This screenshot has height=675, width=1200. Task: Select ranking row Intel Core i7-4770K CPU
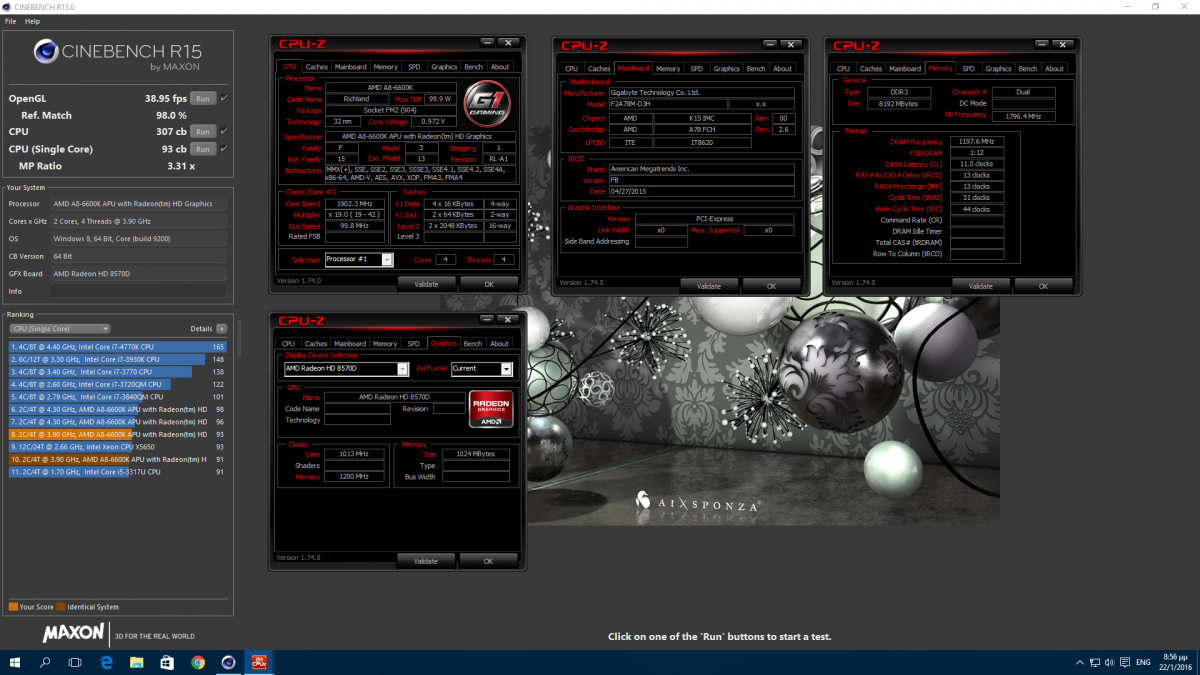[x=118, y=346]
